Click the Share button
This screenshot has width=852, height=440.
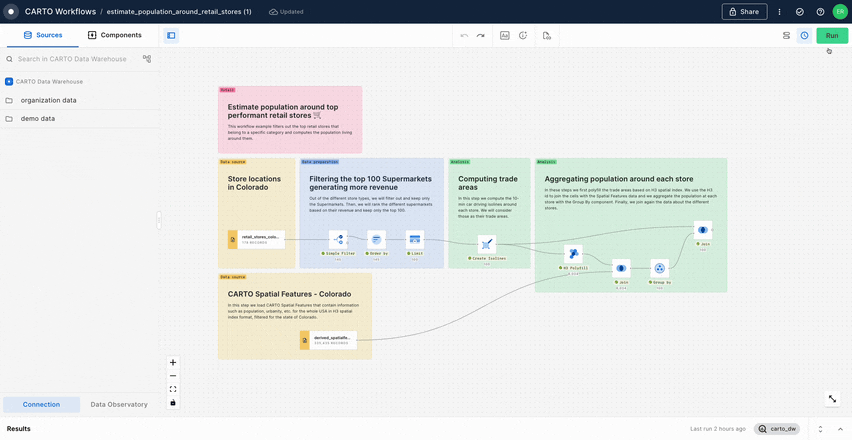744,12
